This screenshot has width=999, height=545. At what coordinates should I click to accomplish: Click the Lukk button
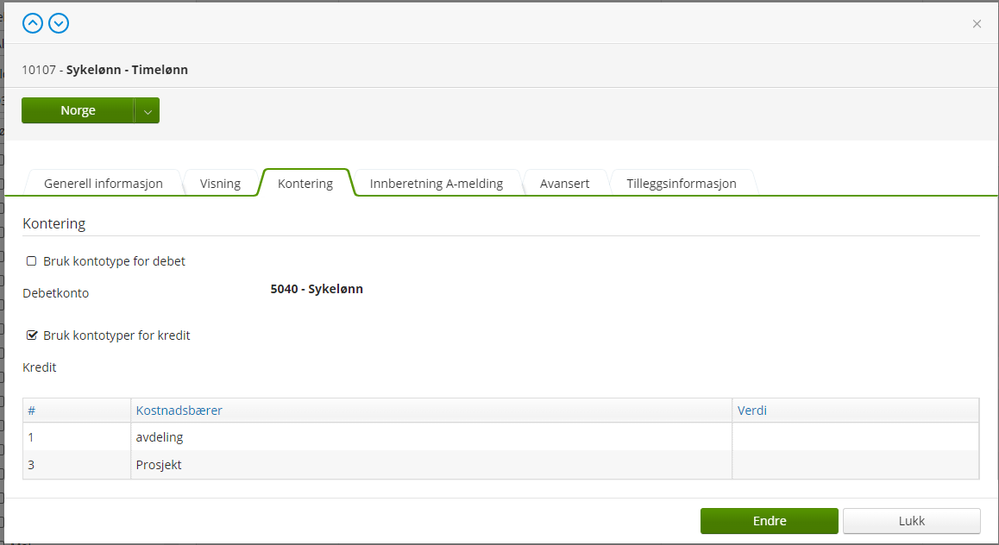(x=912, y=521)
